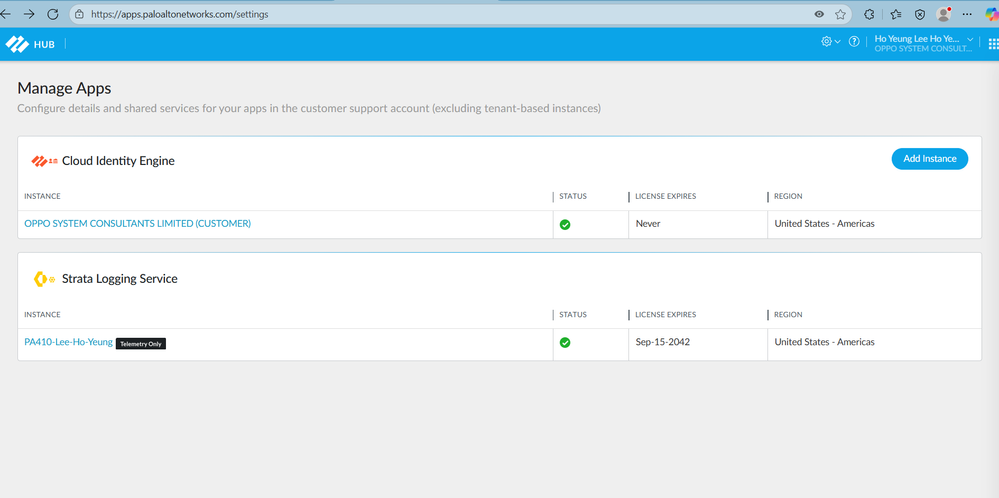Click the Cloud Identity Engine green status check
999x498 pixels.
click(x=564, y=224)
